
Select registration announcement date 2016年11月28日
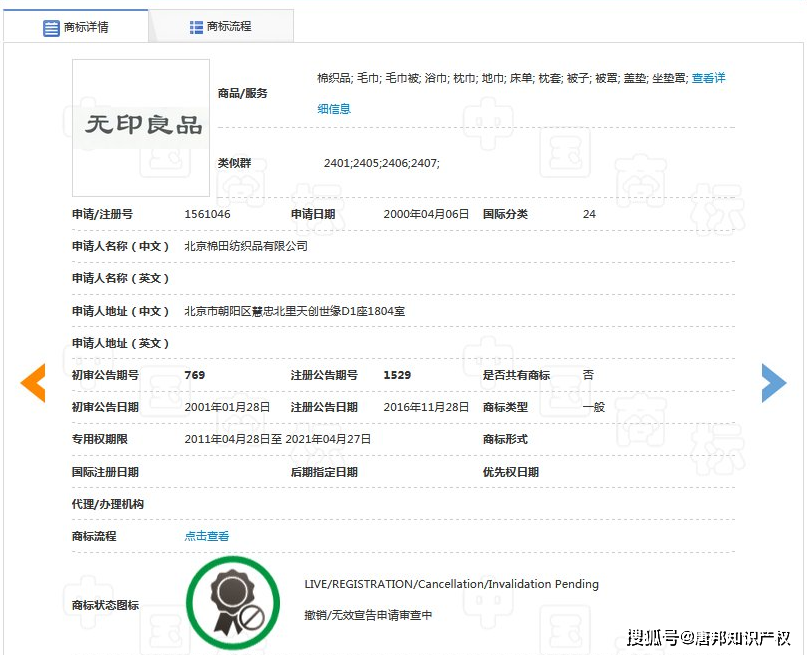pos(426,407)
